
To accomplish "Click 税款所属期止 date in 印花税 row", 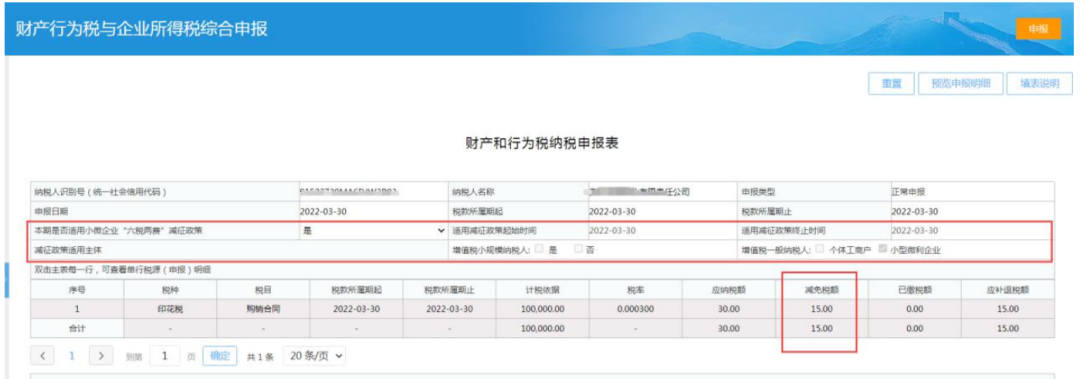I will point(449,309).
